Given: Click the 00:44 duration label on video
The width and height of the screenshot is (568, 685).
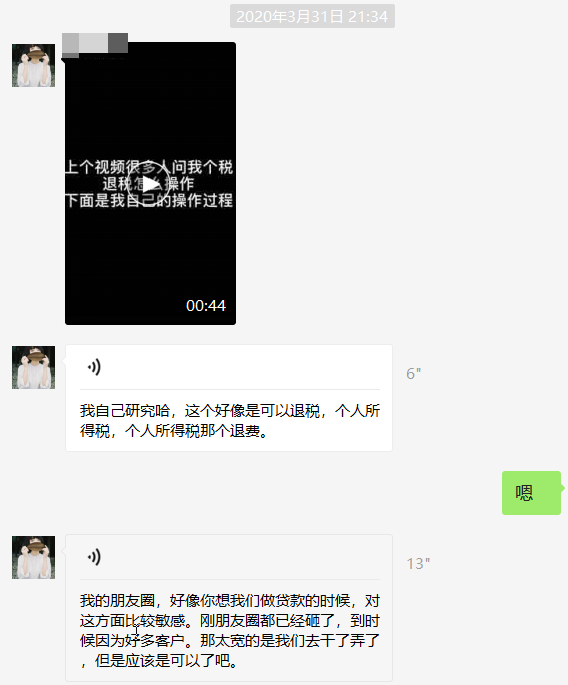Looking at the screenshot, I should pos(206,306).
